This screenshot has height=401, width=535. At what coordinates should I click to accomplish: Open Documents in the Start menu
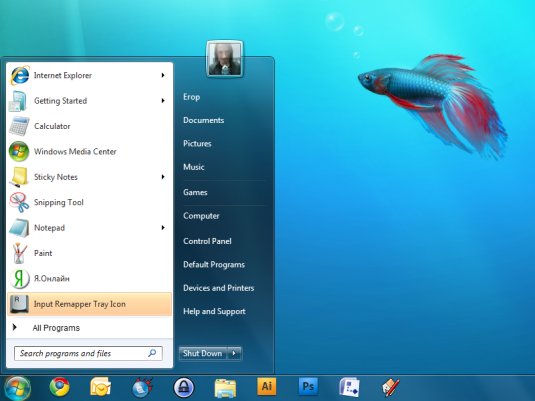(204, 120)
